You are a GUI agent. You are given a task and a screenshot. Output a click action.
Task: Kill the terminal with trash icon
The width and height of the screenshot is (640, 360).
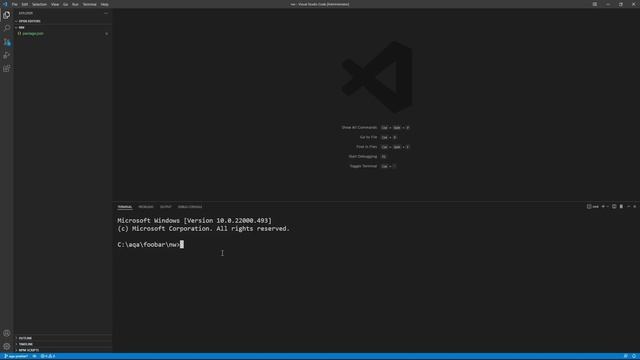pyautogui.click(x=621, y=207)
